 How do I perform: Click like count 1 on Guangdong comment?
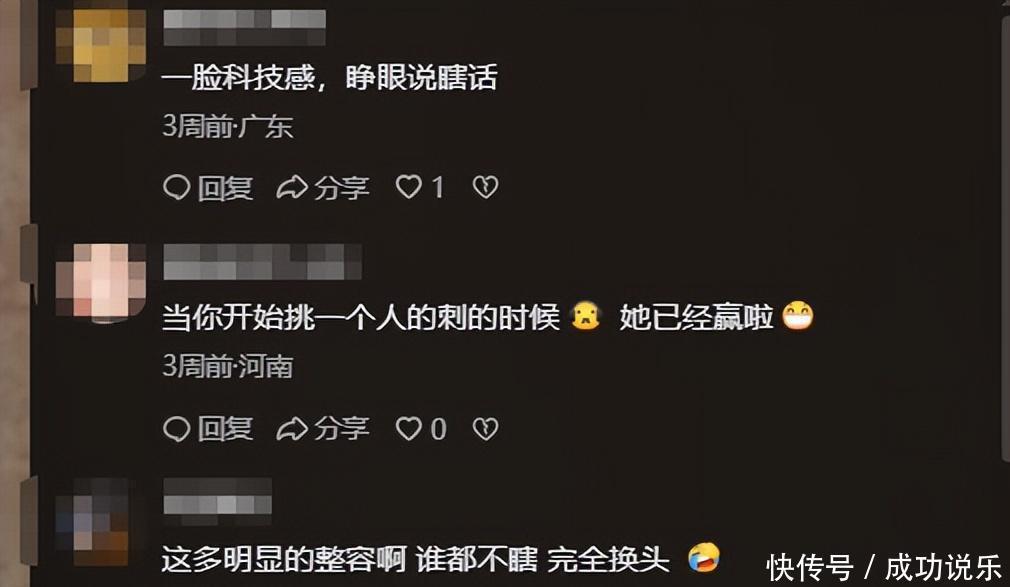tap(438, 188)
